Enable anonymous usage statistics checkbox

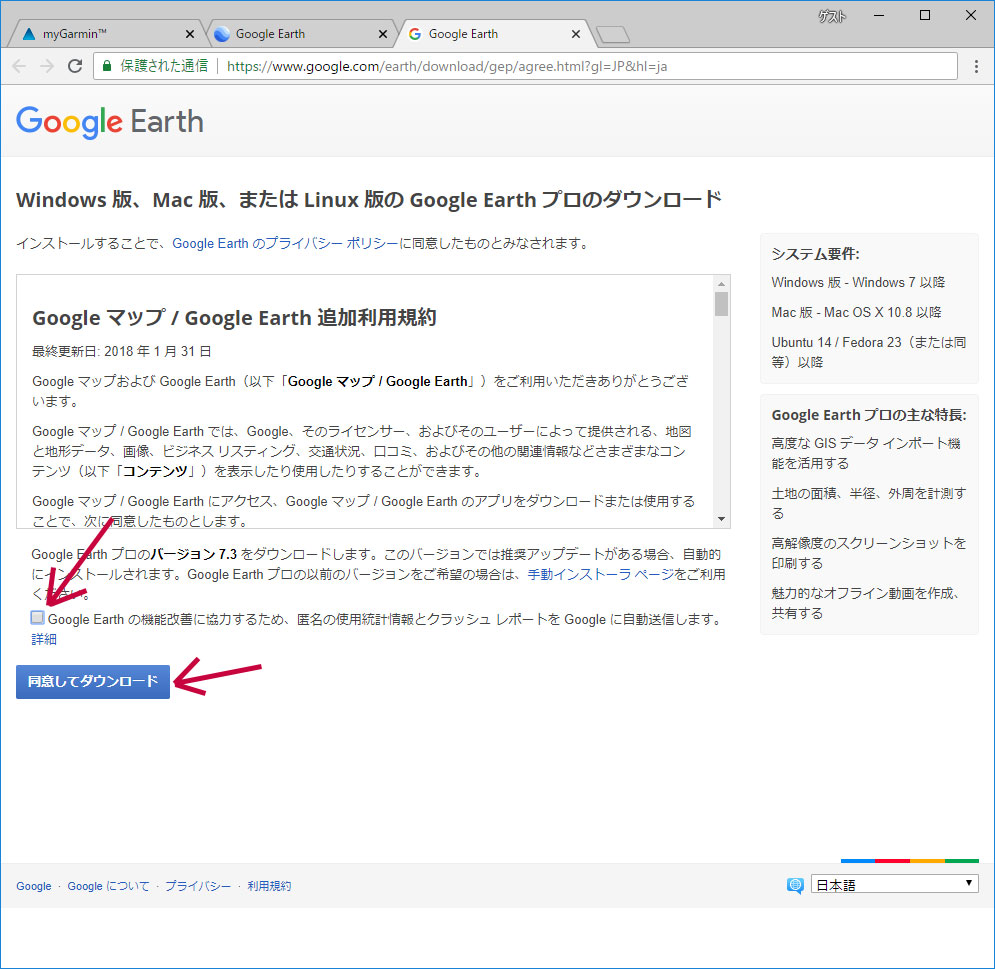[x=37, y=617]
